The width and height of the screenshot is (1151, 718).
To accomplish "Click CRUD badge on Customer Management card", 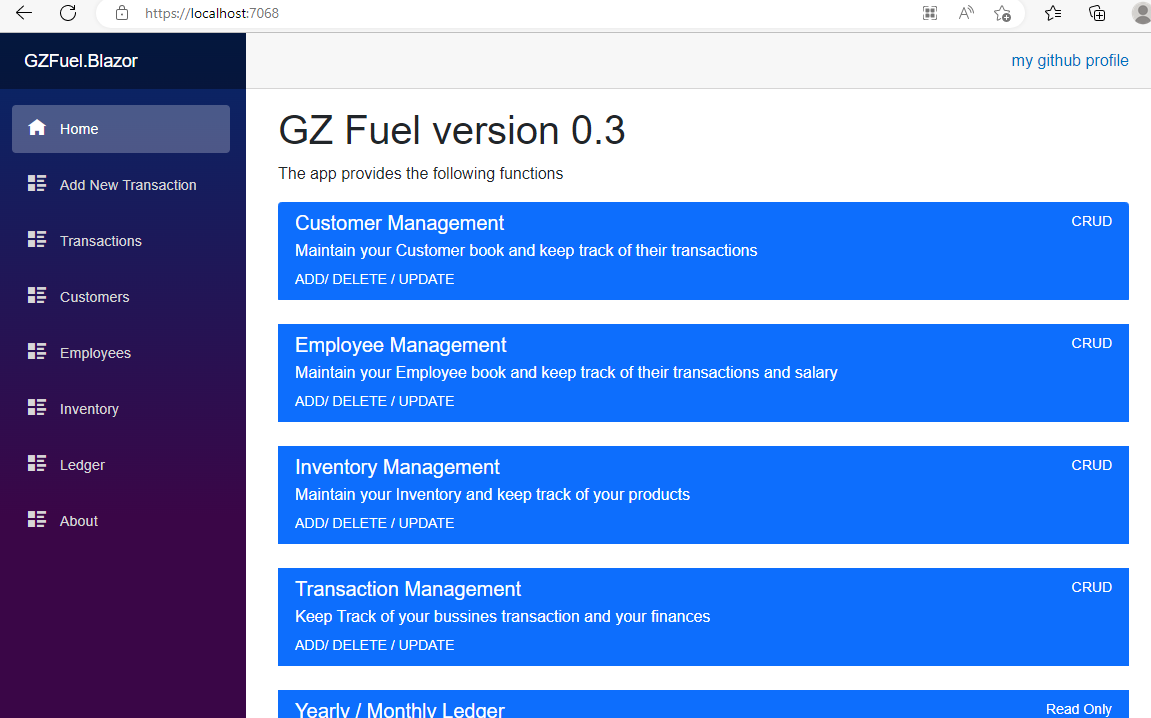I will (x=1092, y=221).
